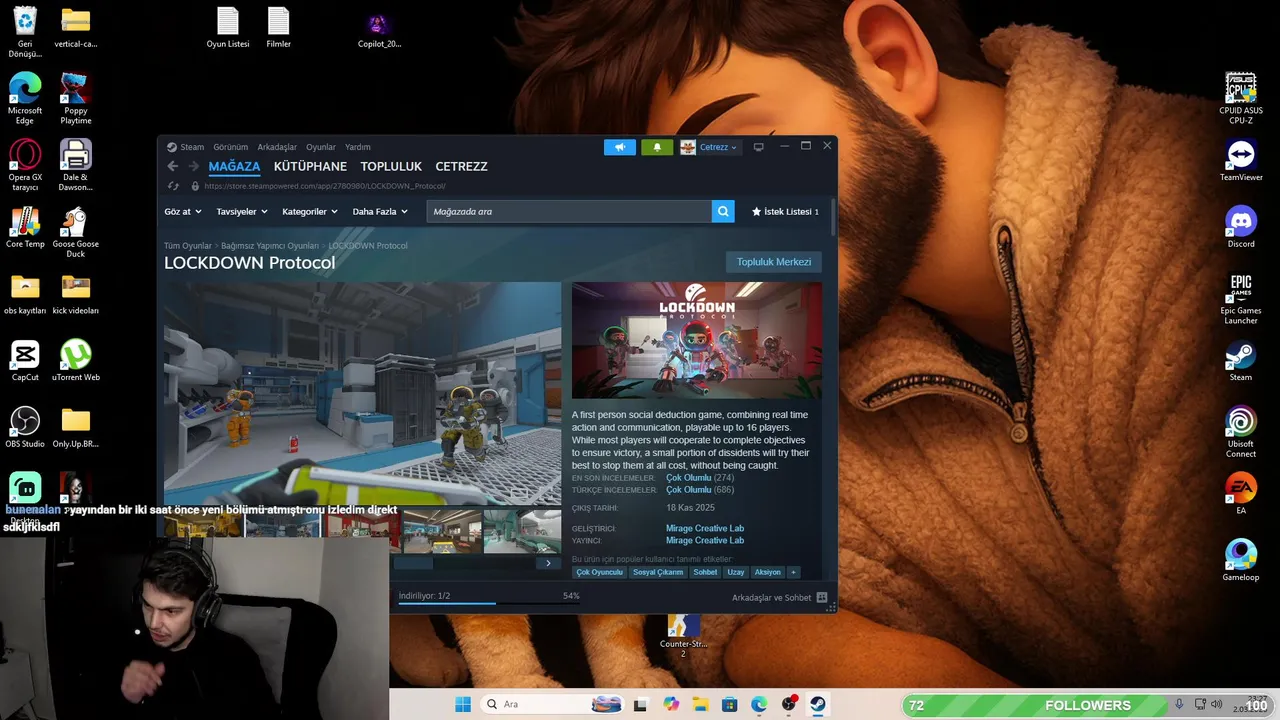Expand the Daha Fazla dropdown
This screenshot has height=720, width=1280.
(380, 212)
